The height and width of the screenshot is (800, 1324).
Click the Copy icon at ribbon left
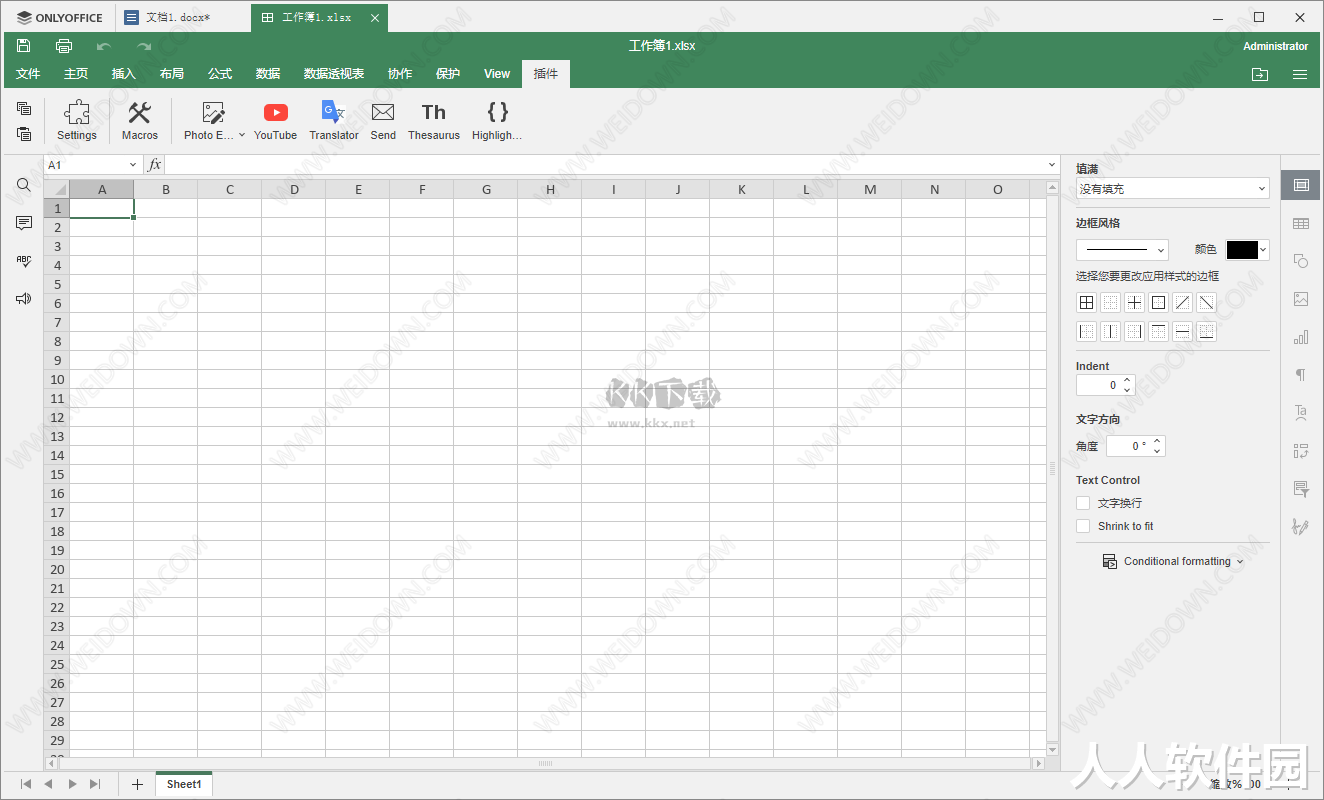pyautogui.click(x=24, y=108)
